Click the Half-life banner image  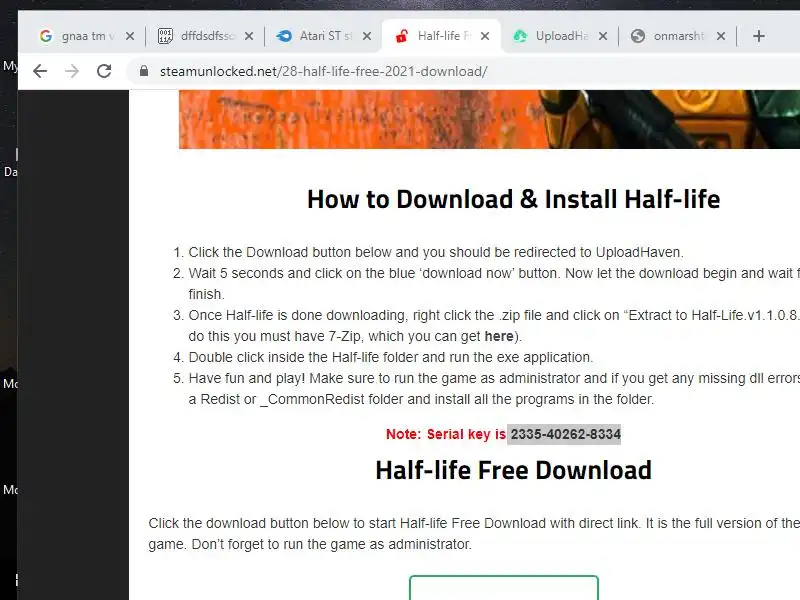point(489,119)
